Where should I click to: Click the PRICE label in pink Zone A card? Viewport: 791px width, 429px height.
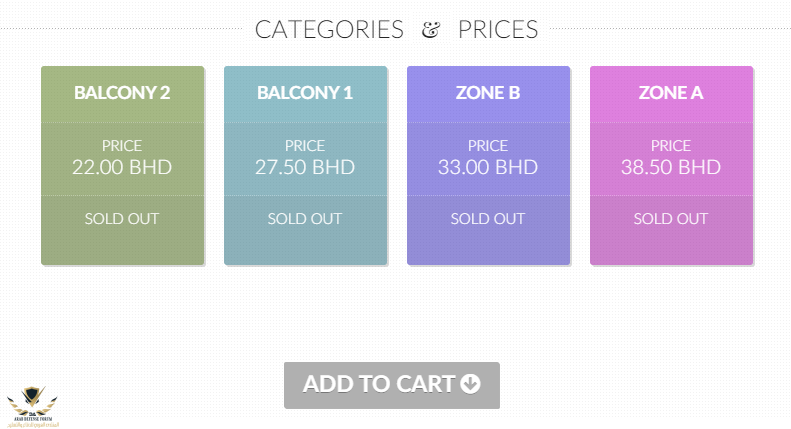click(x=671, y=146)
